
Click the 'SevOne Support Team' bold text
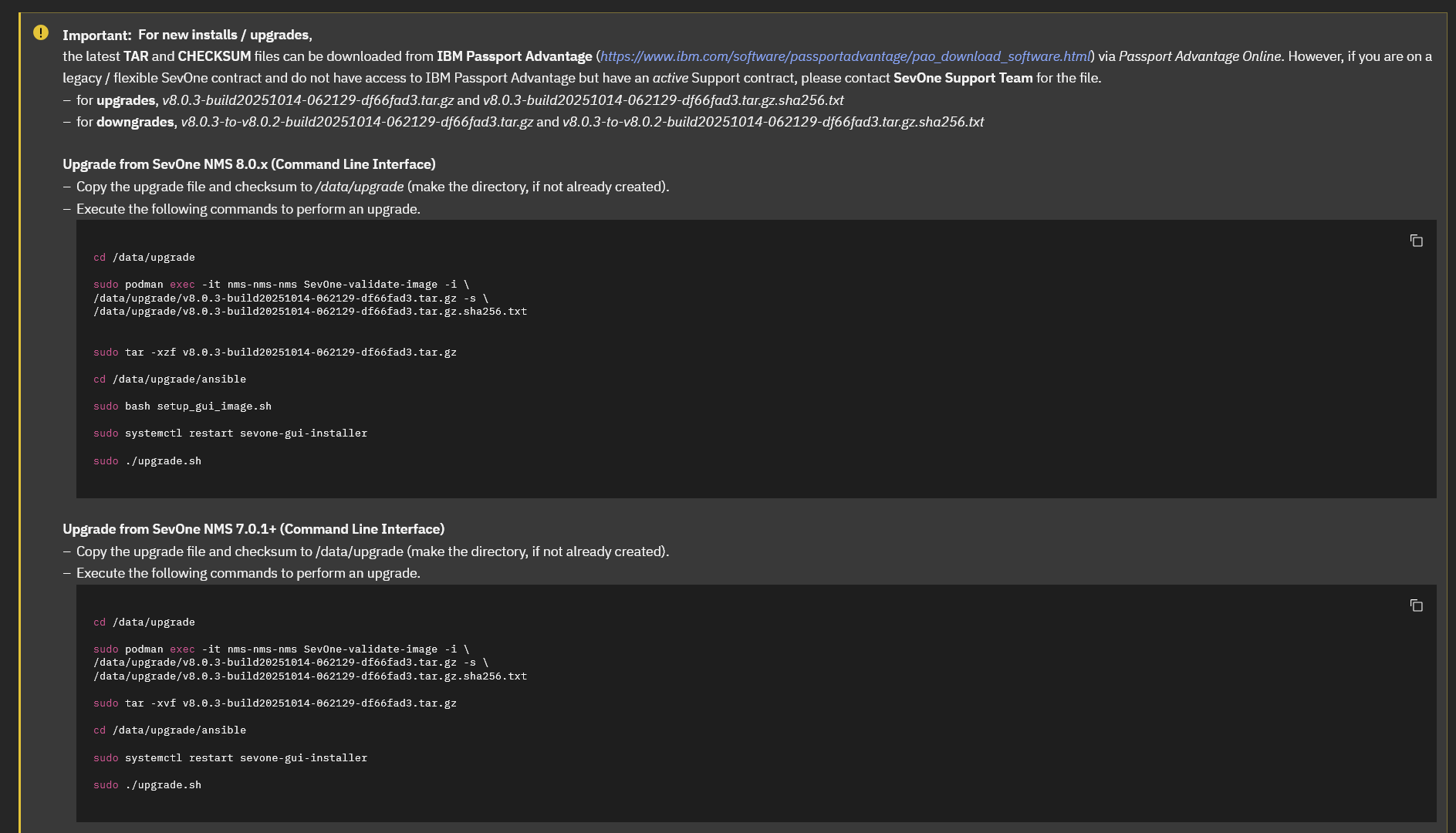[962, 78]
